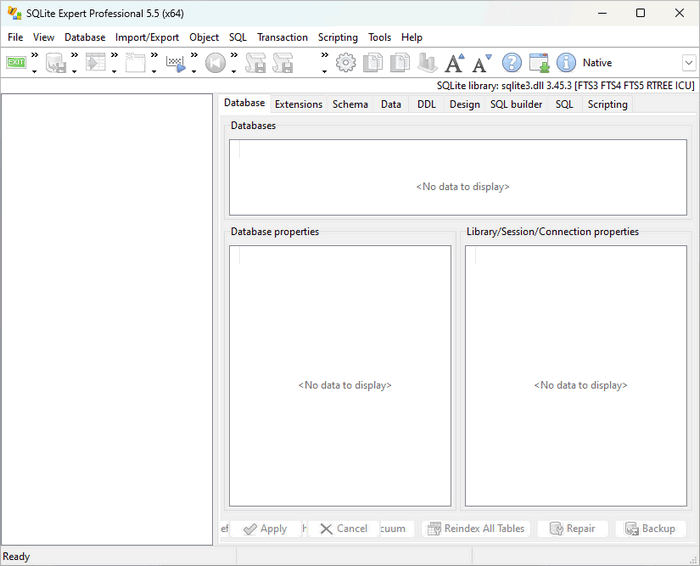The image size is (700, 566).
Task: Open the Native style combo box dropdown
Action: 688,63
